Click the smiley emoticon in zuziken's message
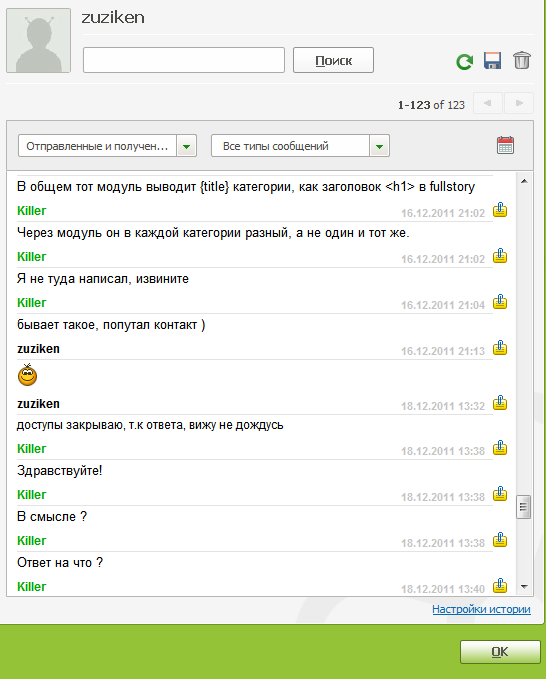The height and width of the screenshot is (679, 546). point(27,375)
